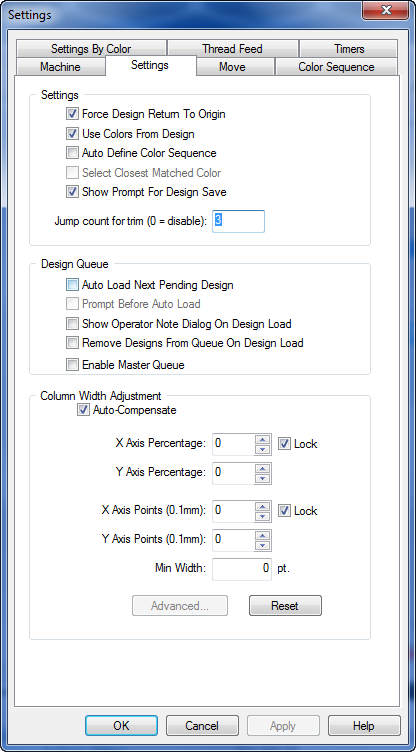The height and width of the screenshot is (752, 416).
Task: Switch to the Thread Feed tab
Action: (x=232, y=49)
